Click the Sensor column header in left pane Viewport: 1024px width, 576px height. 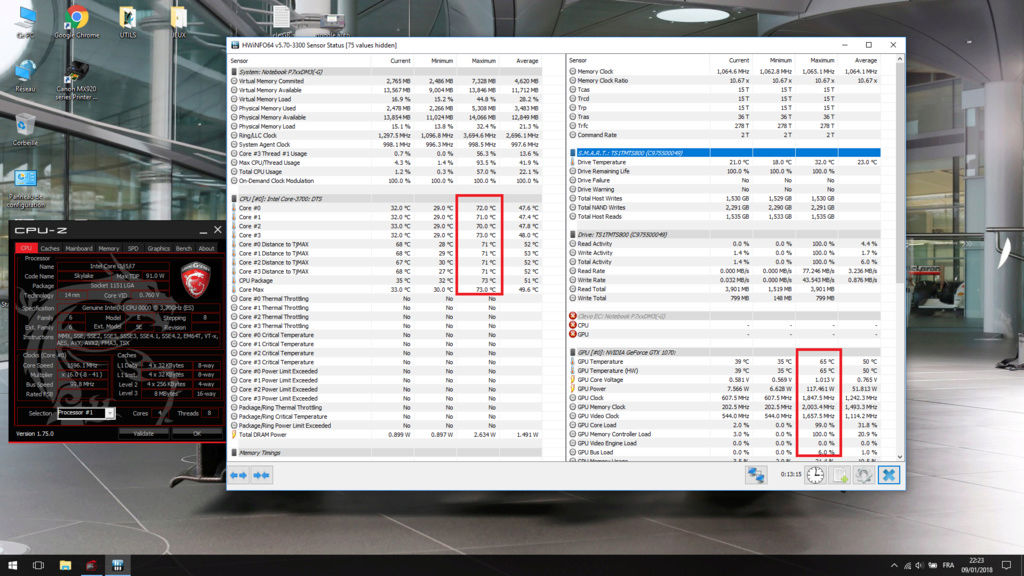click(x=240, y=61)
